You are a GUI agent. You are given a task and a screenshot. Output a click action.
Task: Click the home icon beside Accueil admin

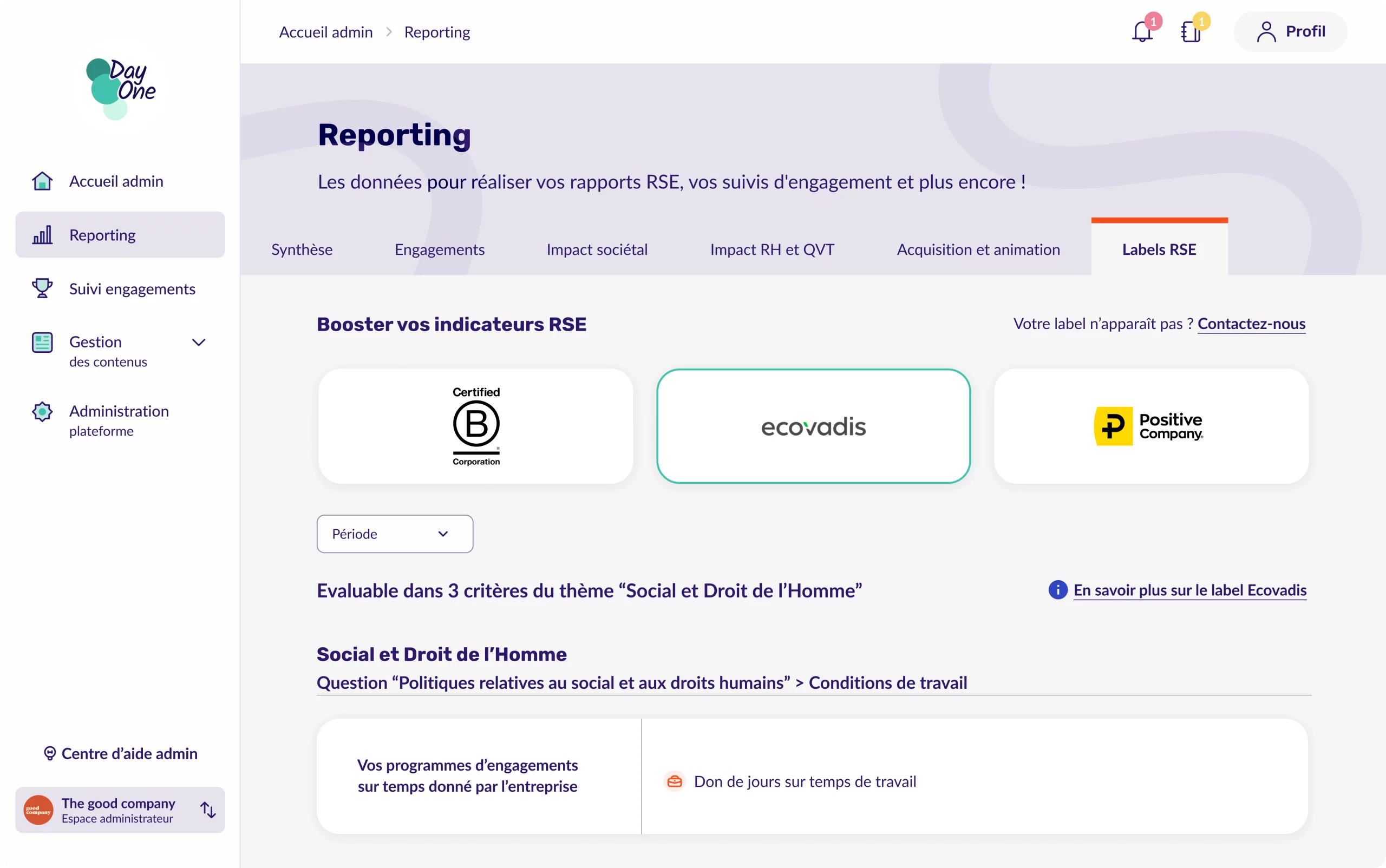(42, 181)
